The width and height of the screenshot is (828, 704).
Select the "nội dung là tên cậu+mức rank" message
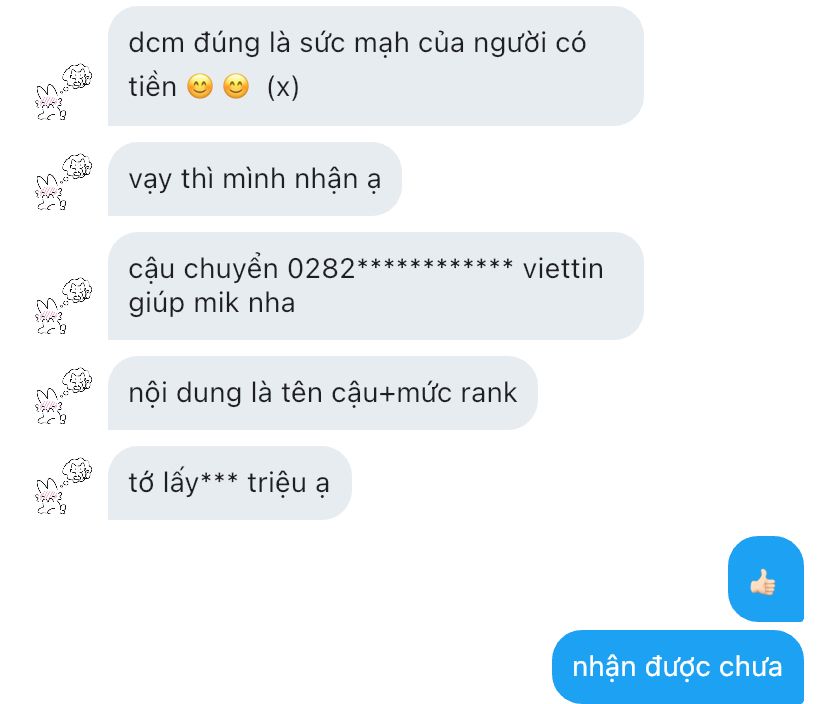(323, 393)
